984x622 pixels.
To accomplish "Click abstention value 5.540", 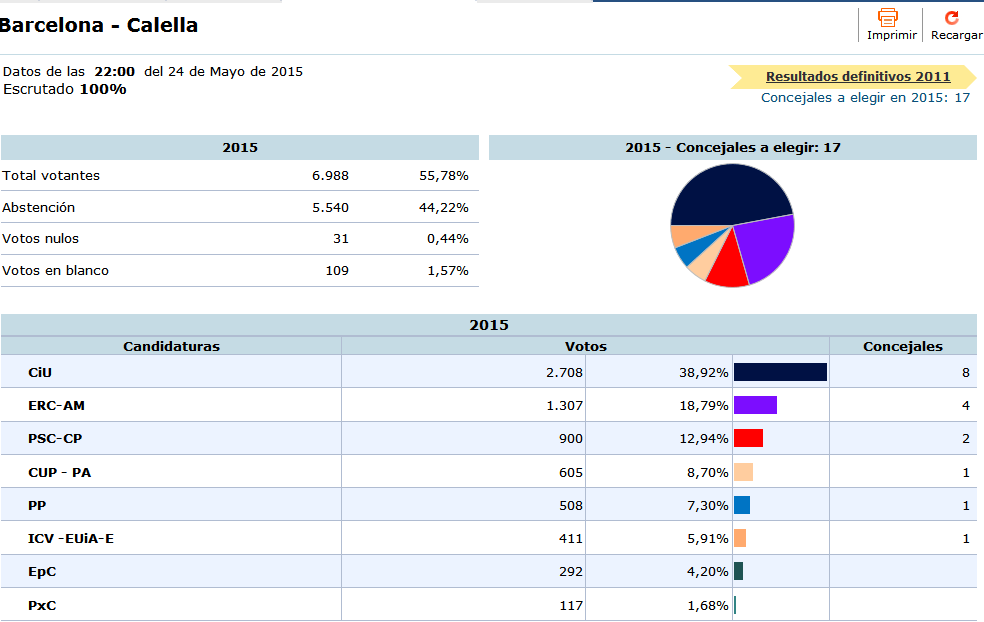I will click(x=330, y=208).
